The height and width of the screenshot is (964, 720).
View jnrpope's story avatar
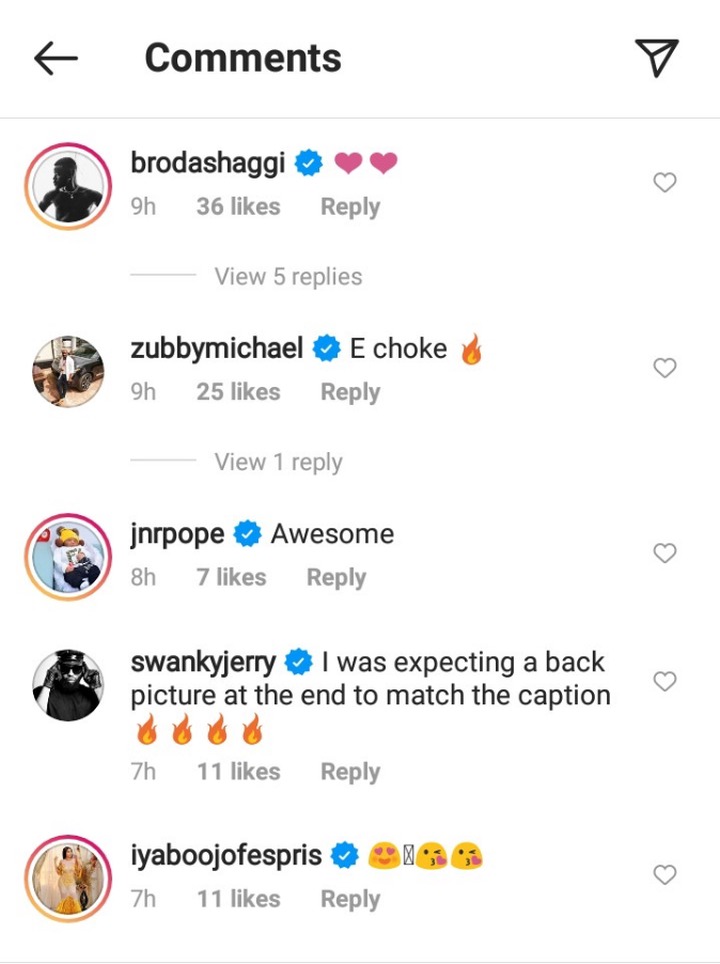pos(68,557)
